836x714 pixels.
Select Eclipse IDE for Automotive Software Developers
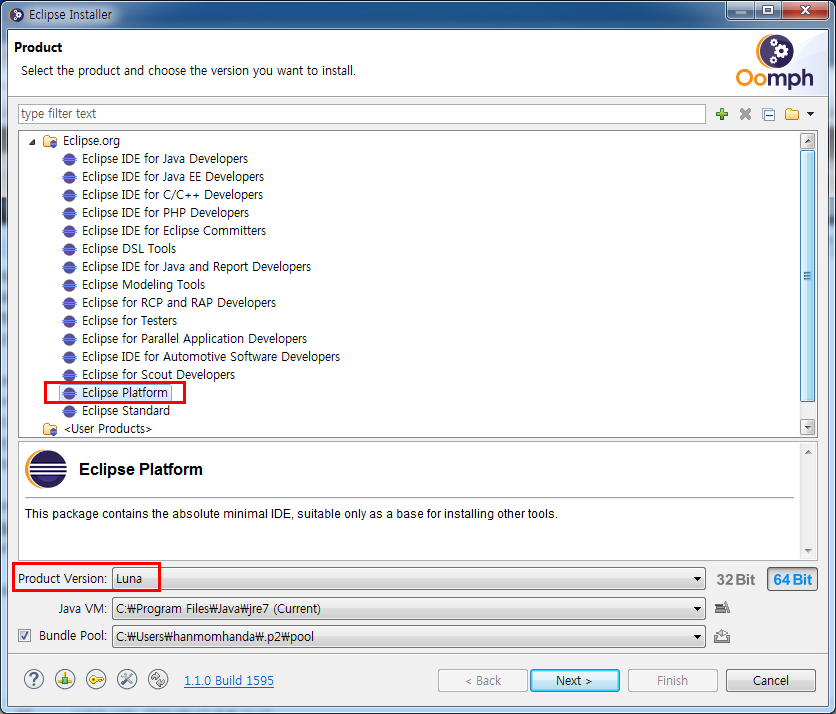click(211, 357)
